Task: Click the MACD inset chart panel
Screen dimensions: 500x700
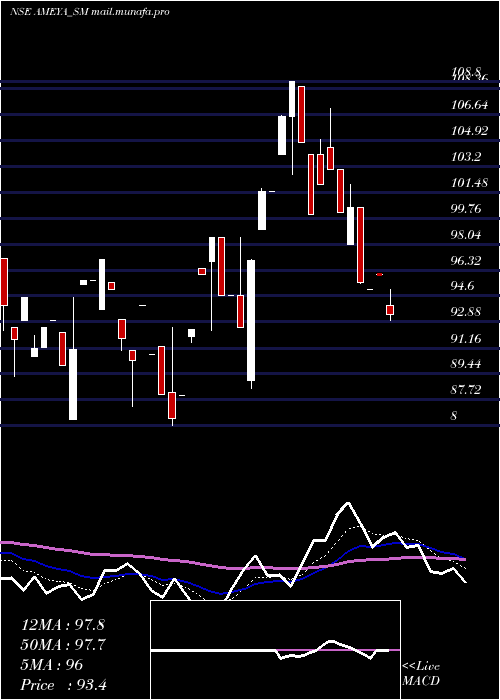Action: coord(275,650)
